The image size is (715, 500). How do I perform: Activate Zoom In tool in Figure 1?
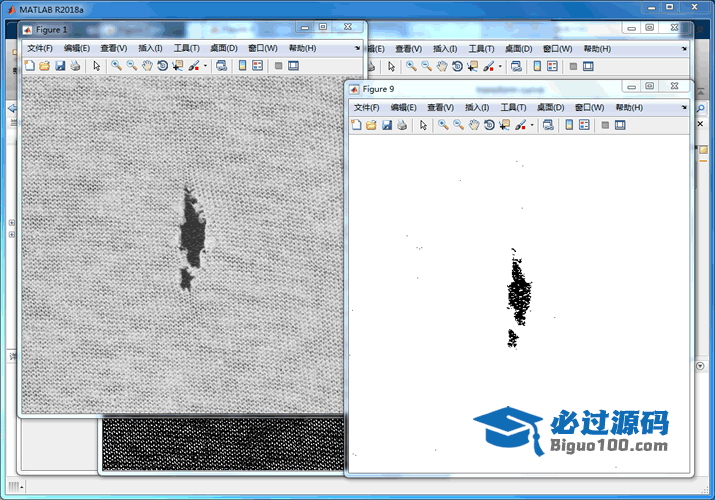tap(117, 66)
